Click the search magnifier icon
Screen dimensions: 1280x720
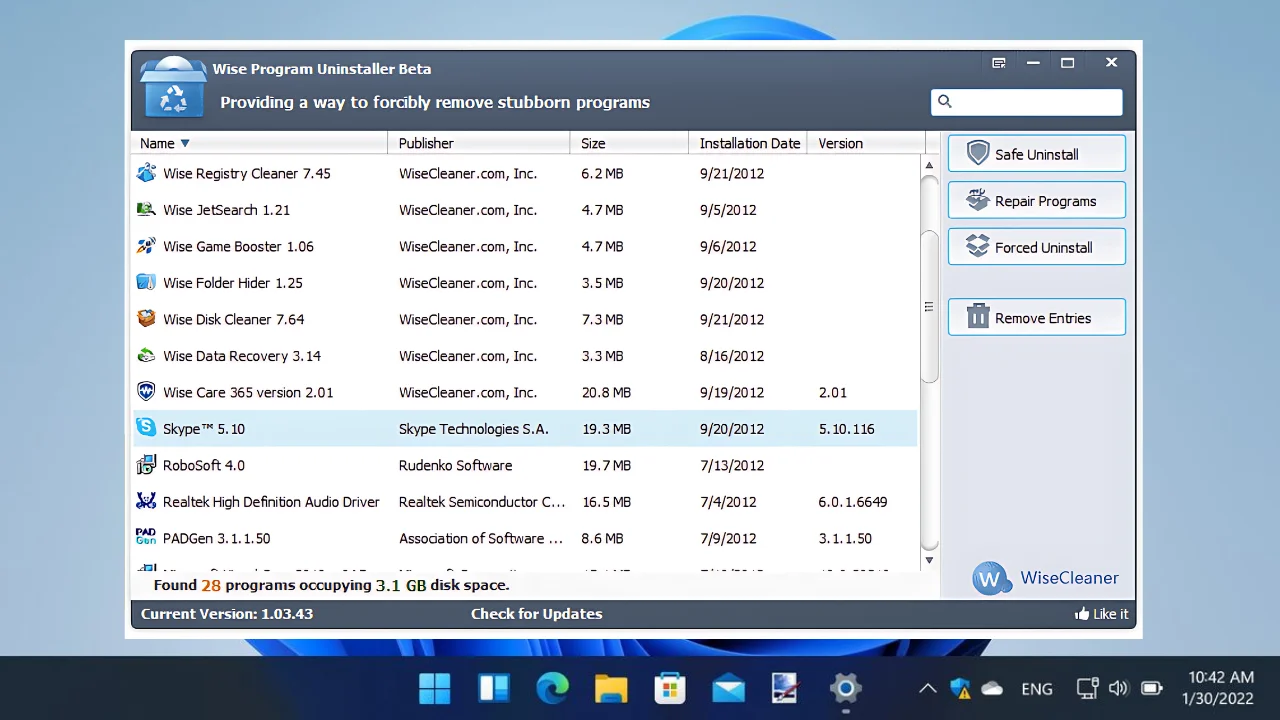[x=945, y=102]
